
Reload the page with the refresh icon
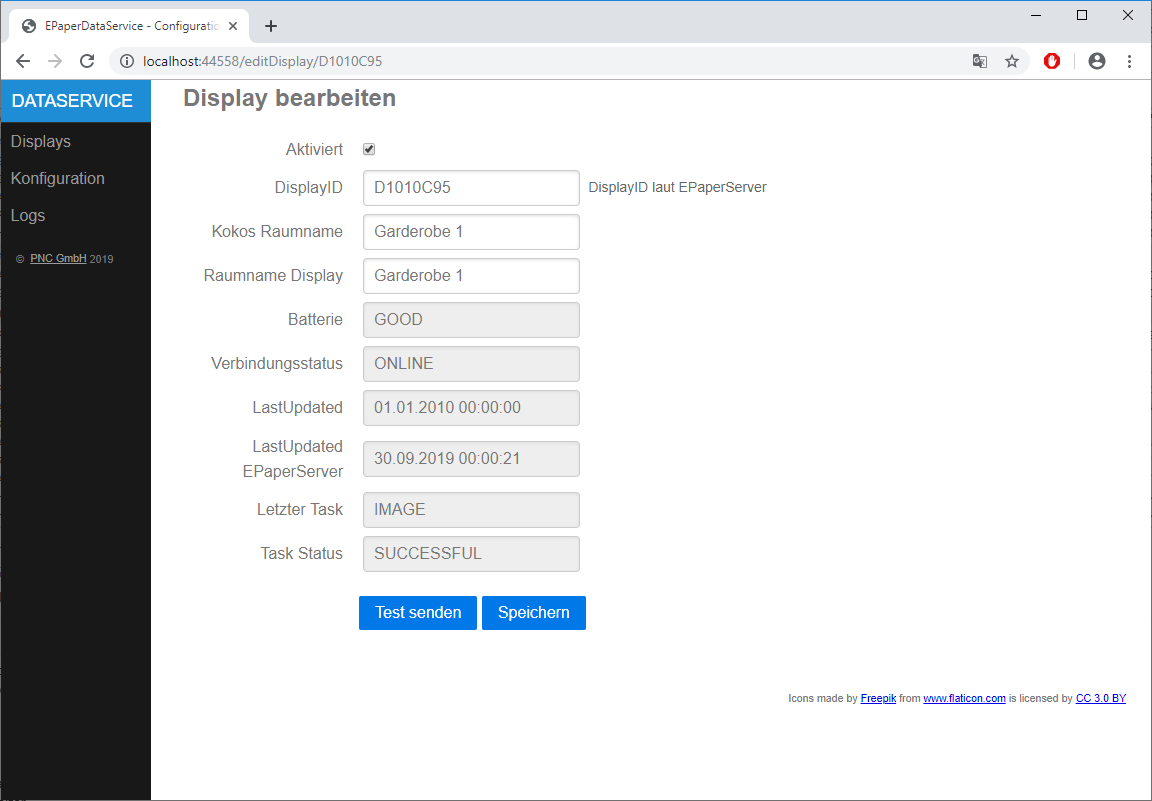pyautogui.click(x=87, y=61)
